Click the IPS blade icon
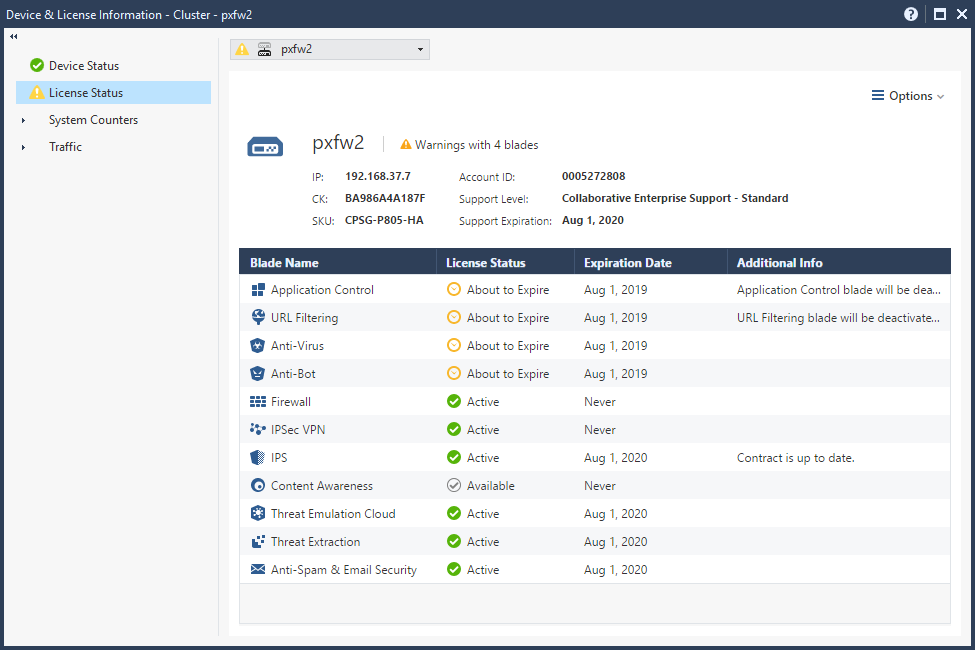 point(257,458)
